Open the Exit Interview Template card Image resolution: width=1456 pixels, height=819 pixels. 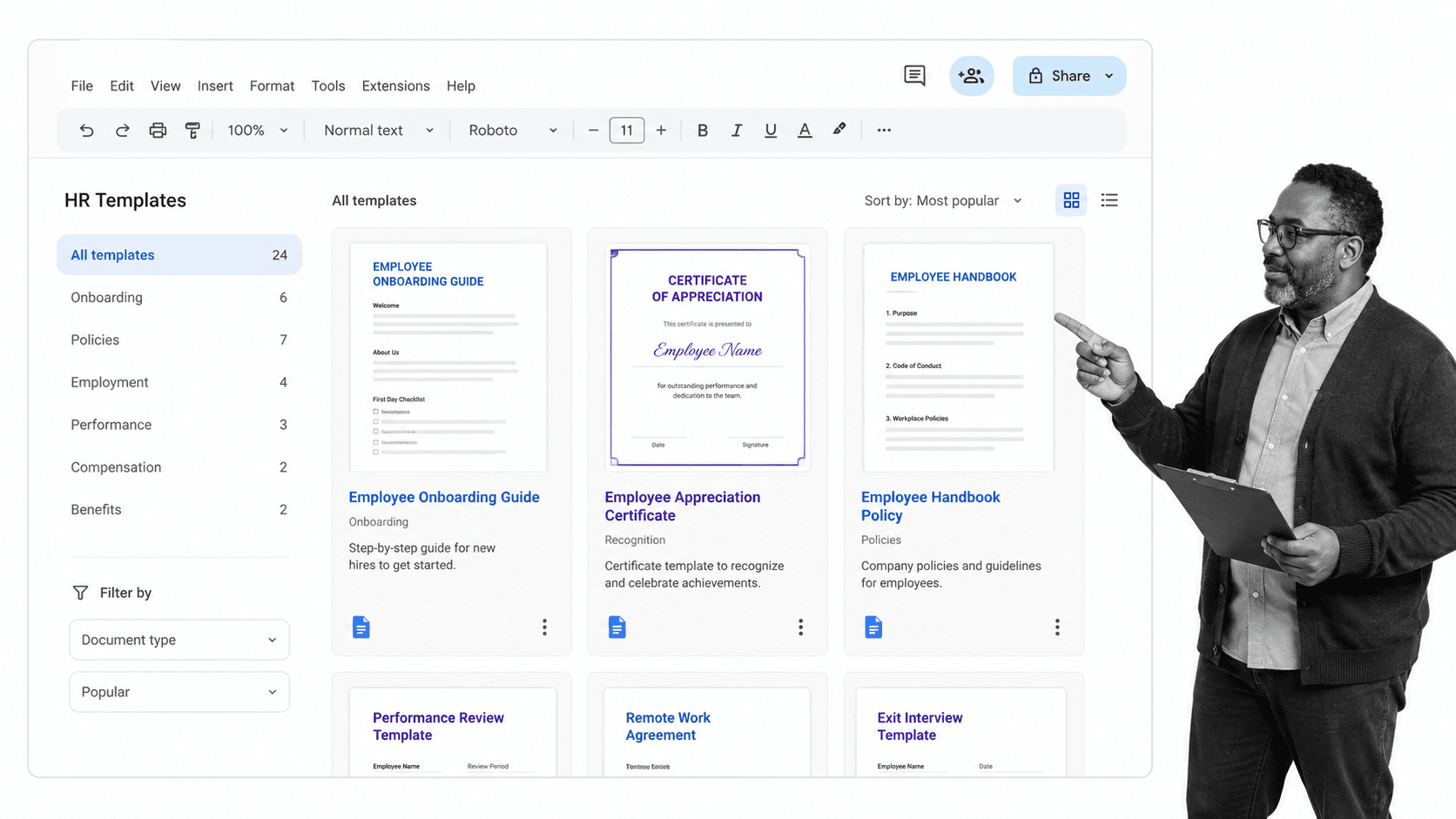(x=963, y=725)
